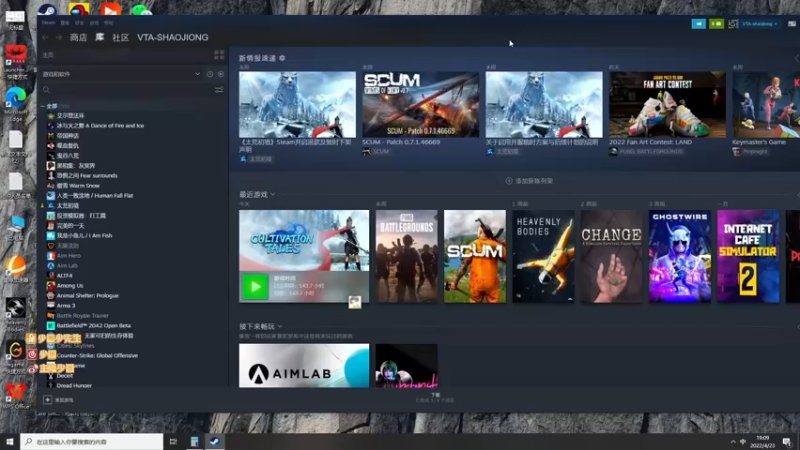Select Battle Royale Trainer
Screen dimensions: 800x450
pyautogui.click(x=83, y=316)
